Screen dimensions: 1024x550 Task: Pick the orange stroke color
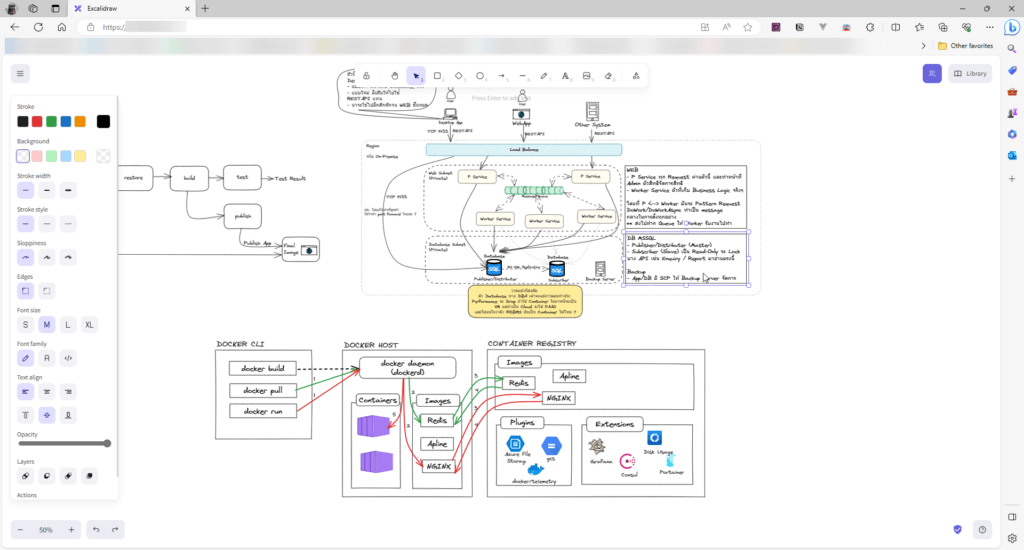pyautogui.click(x=80, y=121)
